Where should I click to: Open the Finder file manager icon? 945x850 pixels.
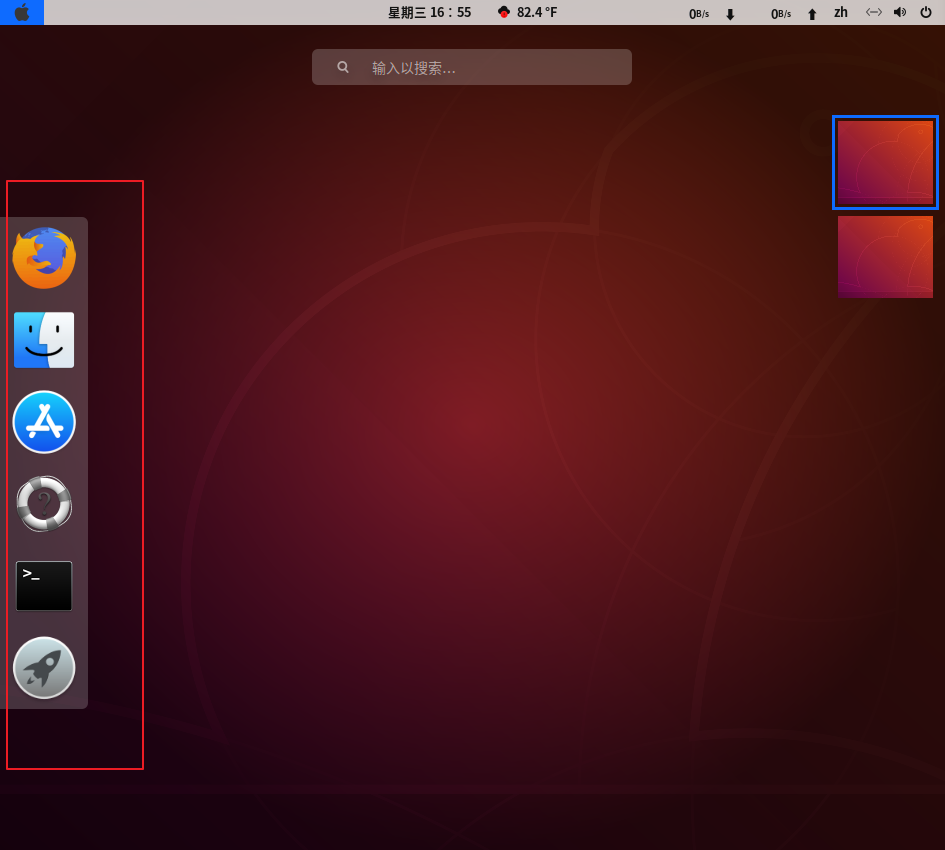click(x=44, y=340)
